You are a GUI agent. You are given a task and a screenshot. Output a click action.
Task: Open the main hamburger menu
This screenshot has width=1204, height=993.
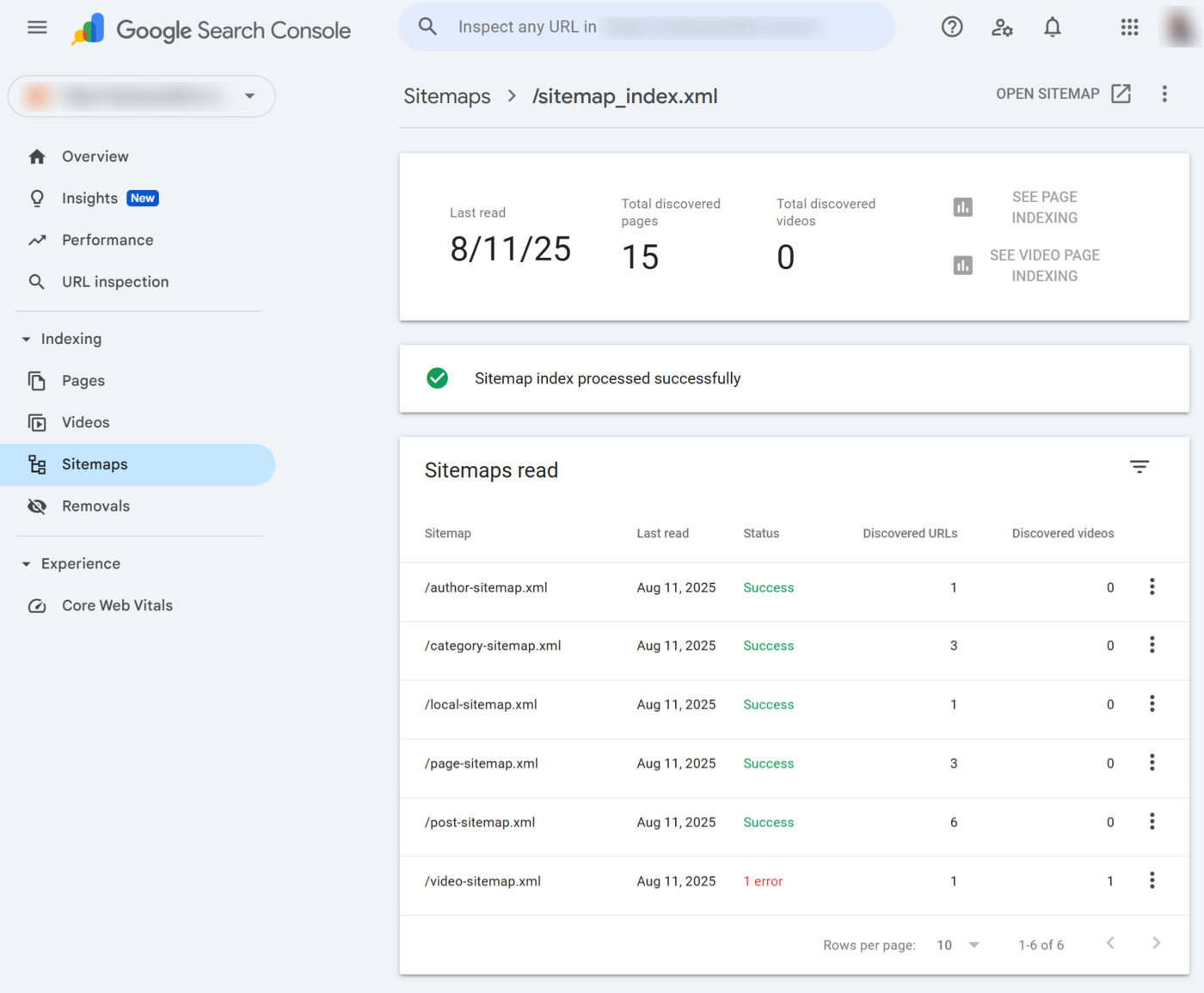(37, 28)
